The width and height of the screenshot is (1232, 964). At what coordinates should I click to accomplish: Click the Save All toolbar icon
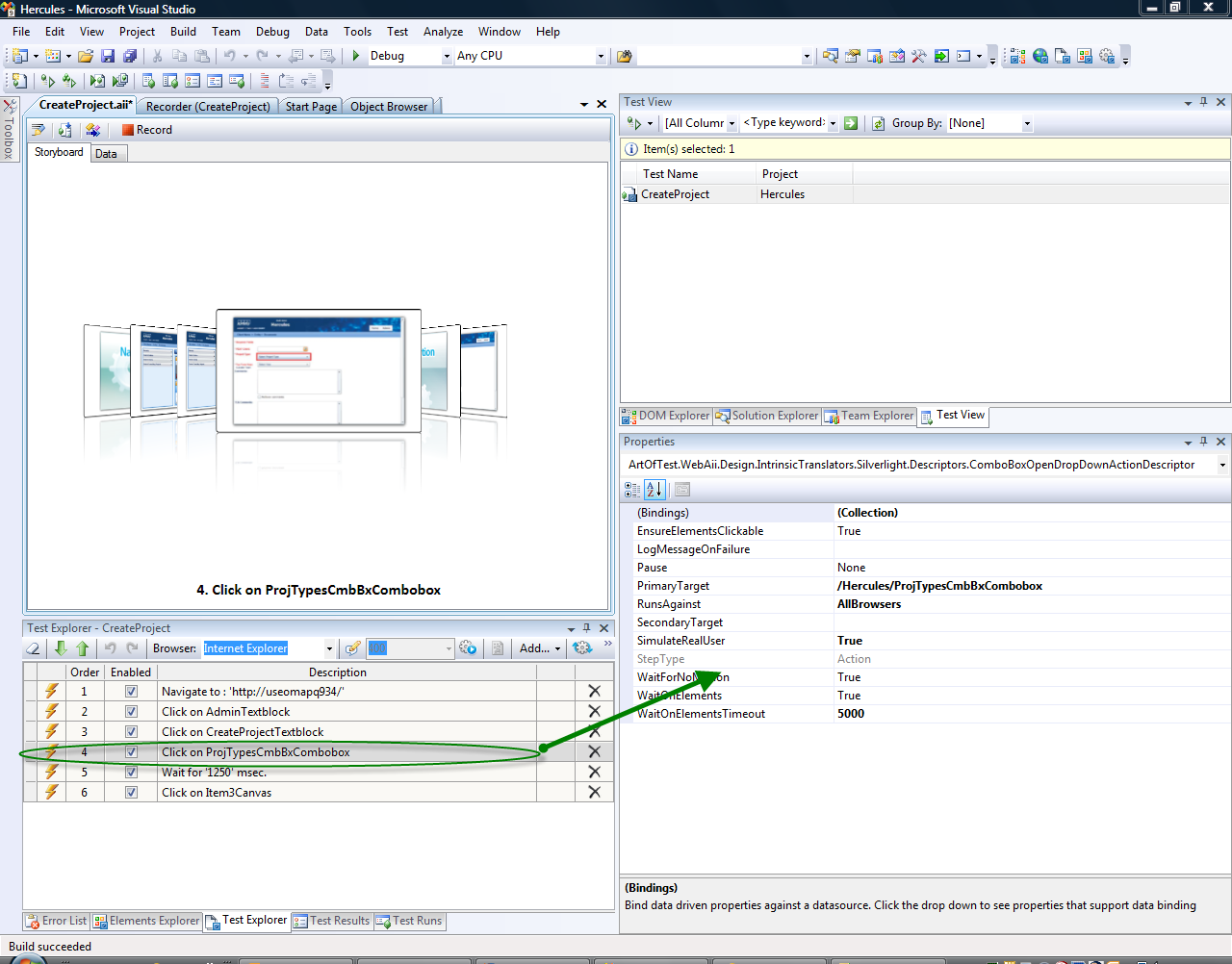[x=130, y=56]
